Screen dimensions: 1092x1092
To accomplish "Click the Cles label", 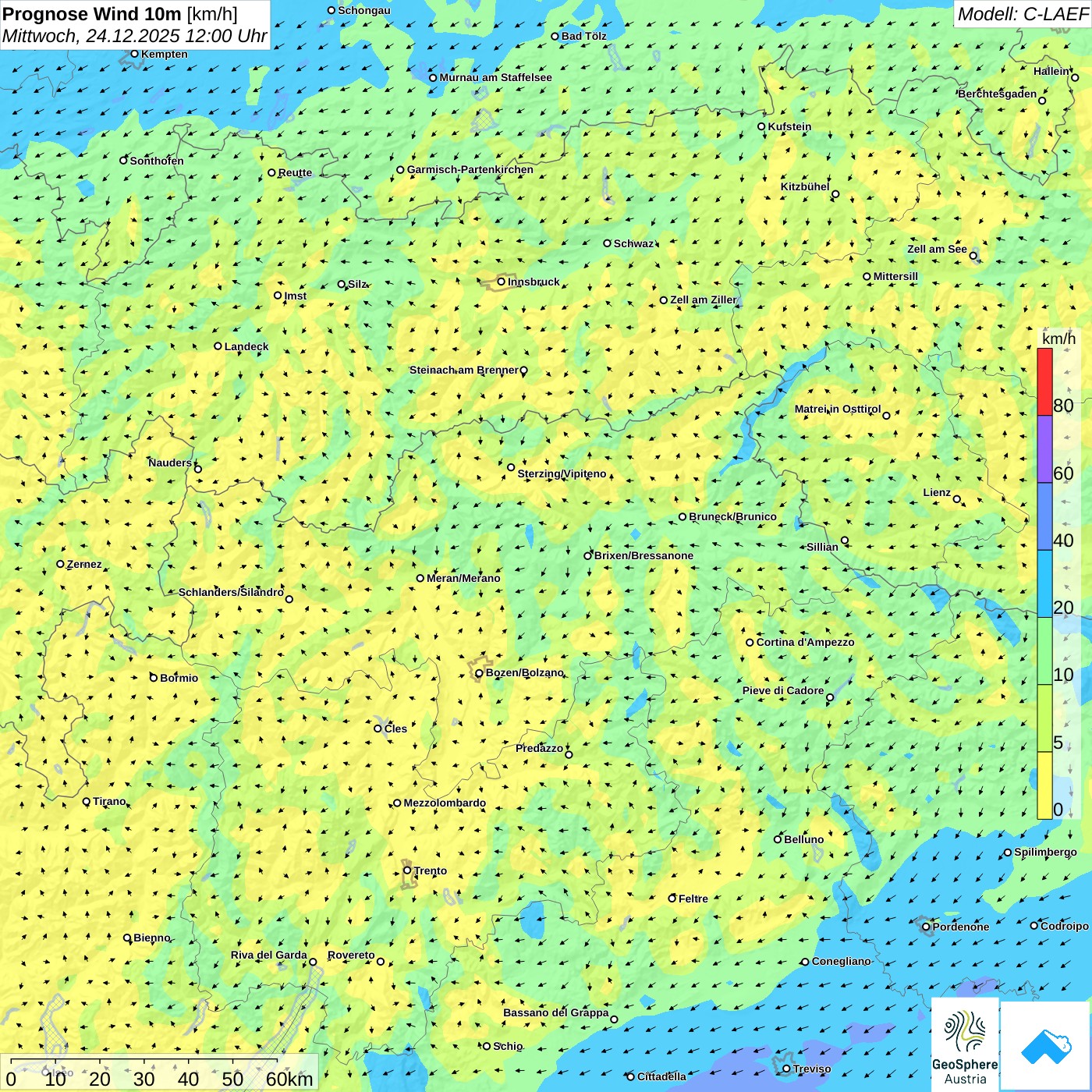I will 395,729.
